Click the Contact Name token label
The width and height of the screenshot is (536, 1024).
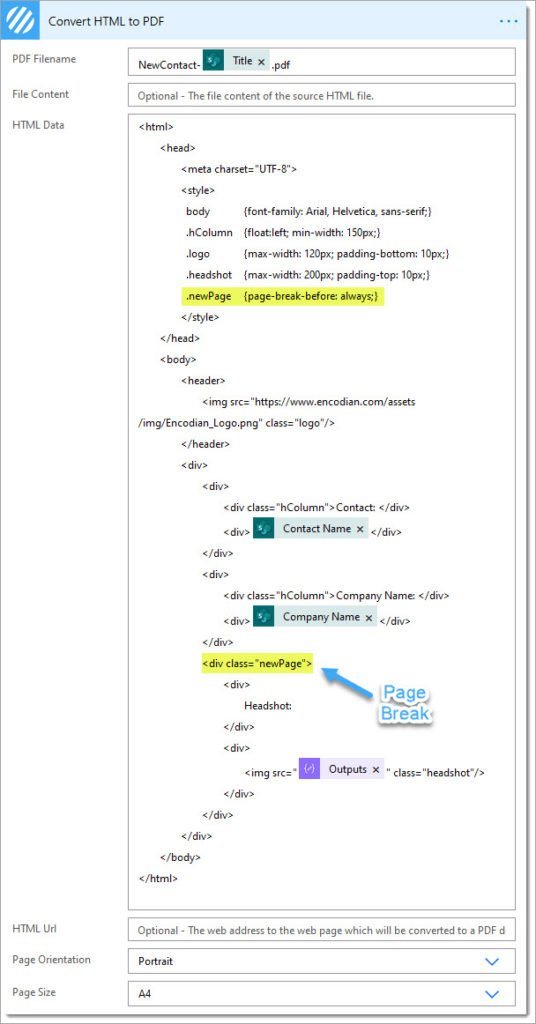tap(317, 529)
